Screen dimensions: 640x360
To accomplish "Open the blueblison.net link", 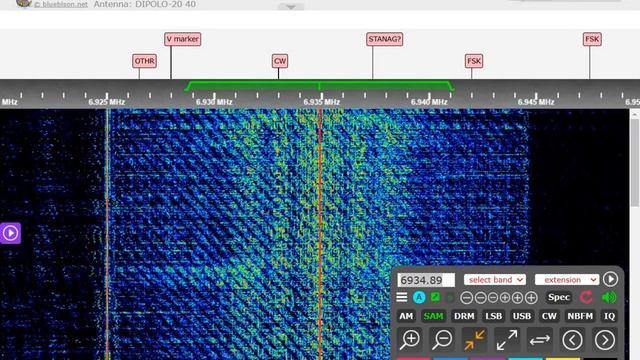I will 61,4.
